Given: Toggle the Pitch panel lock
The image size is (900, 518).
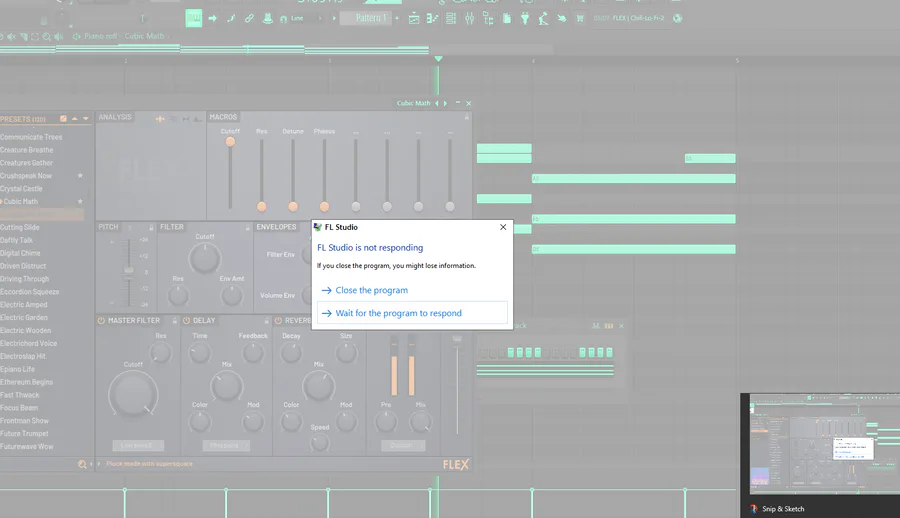Looking at the screenshot, I should tap(151, 227).
